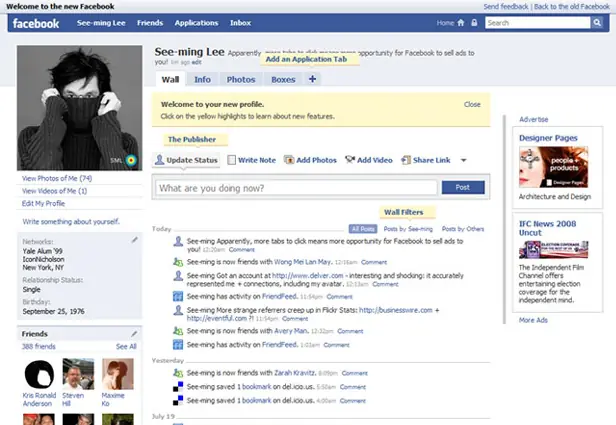Switch to the Wall tab
This screenshot has height=425, width=616.
170,79
